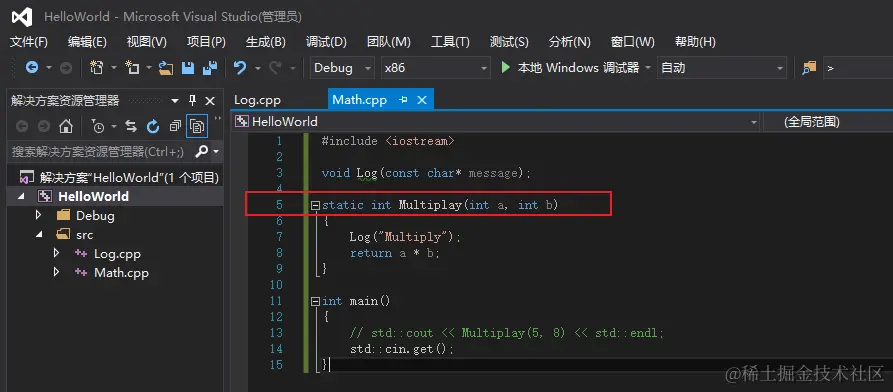The width and height of the screenshot is (893, 392).
Task: Click the Save All multi-disk icon
Action: coord(210,68)
